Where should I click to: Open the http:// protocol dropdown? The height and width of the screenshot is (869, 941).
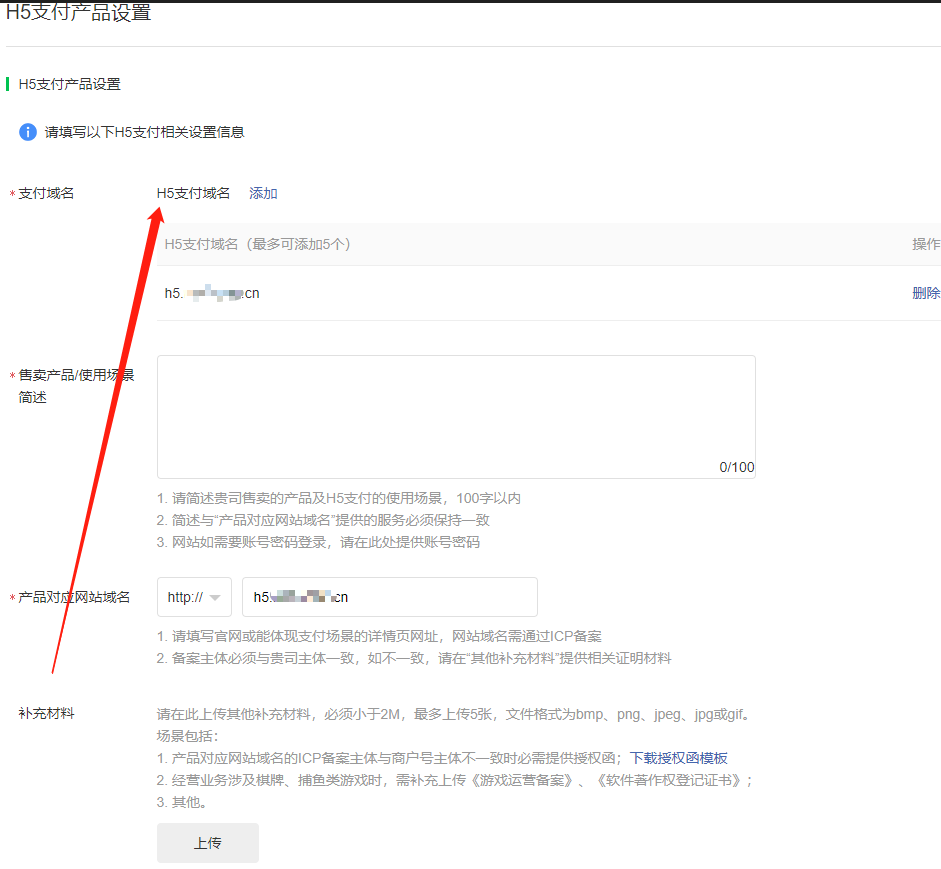(x=194, y=597)
